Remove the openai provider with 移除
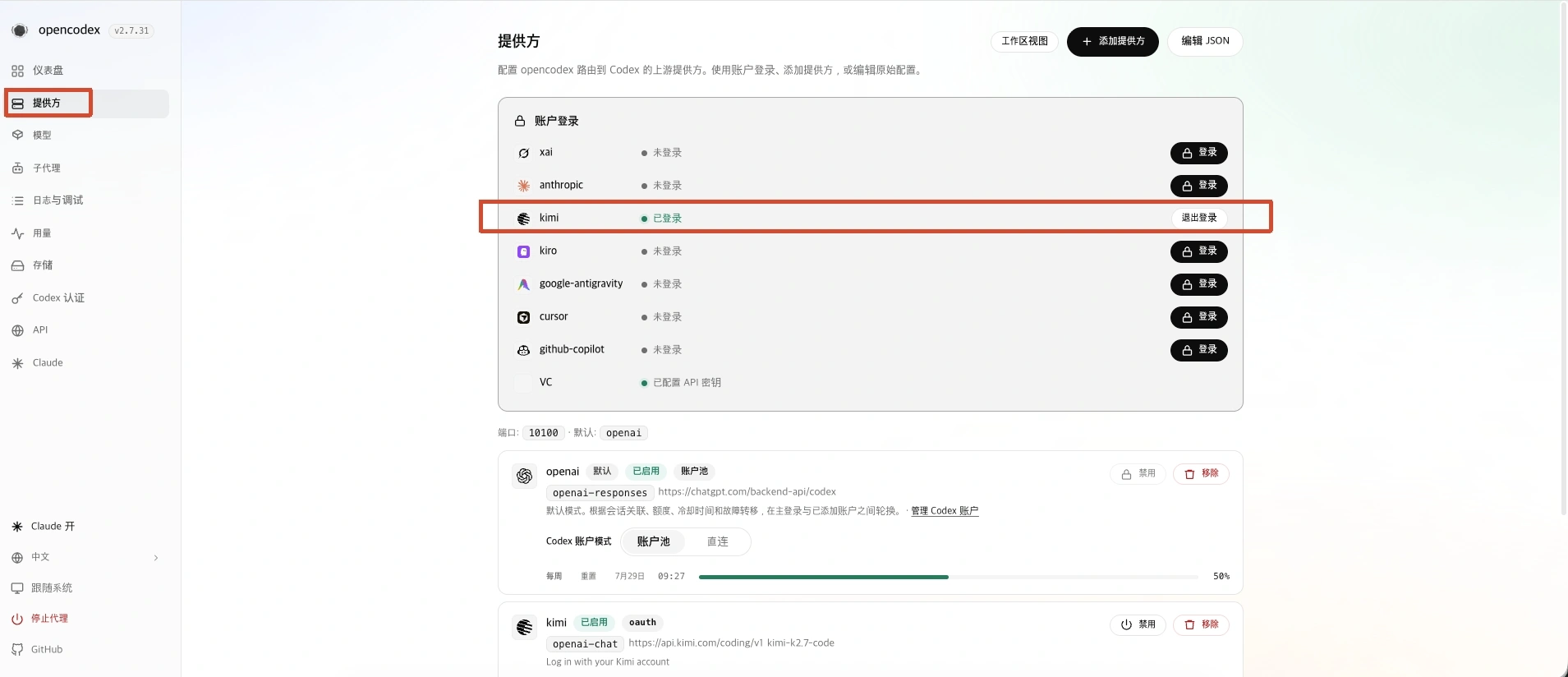Image resolution: width=1568 pixels, height=677 pixels. point(1201,474)
